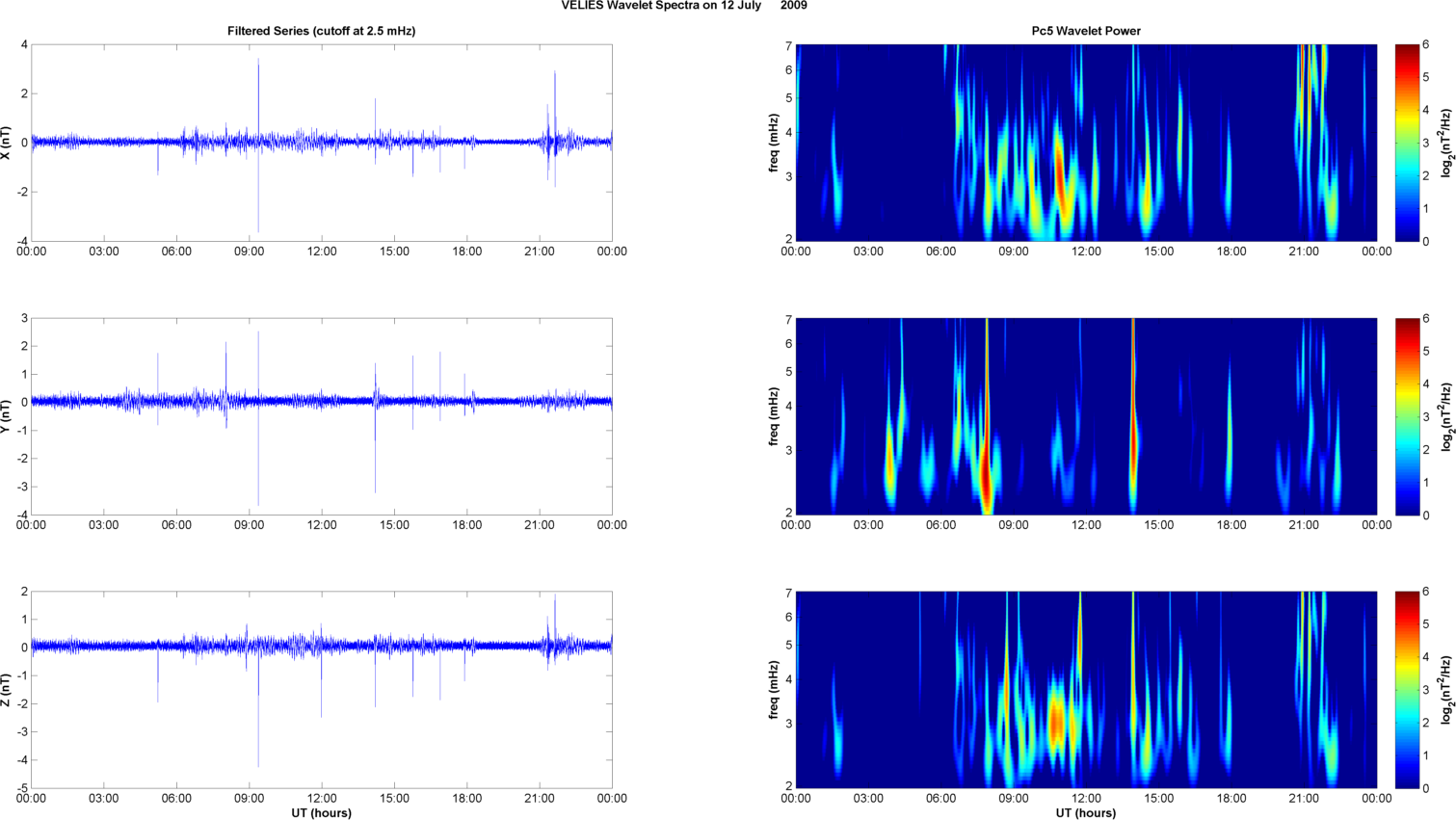Viewport: 1456px width, 820px height.
Task: Click the log2(nT²/Hz) label beside the top color bar
Action: (1446, 143)
